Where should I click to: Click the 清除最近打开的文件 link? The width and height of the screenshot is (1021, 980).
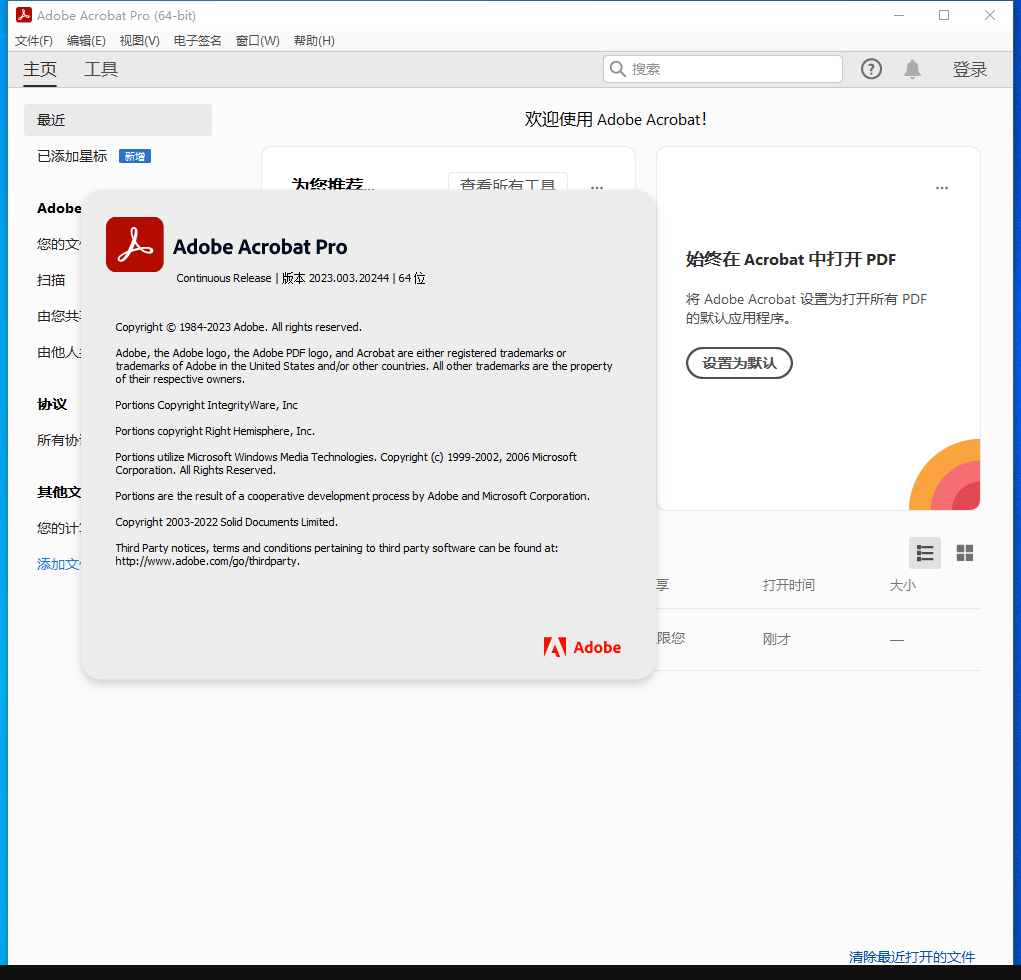tap(911, 957)
